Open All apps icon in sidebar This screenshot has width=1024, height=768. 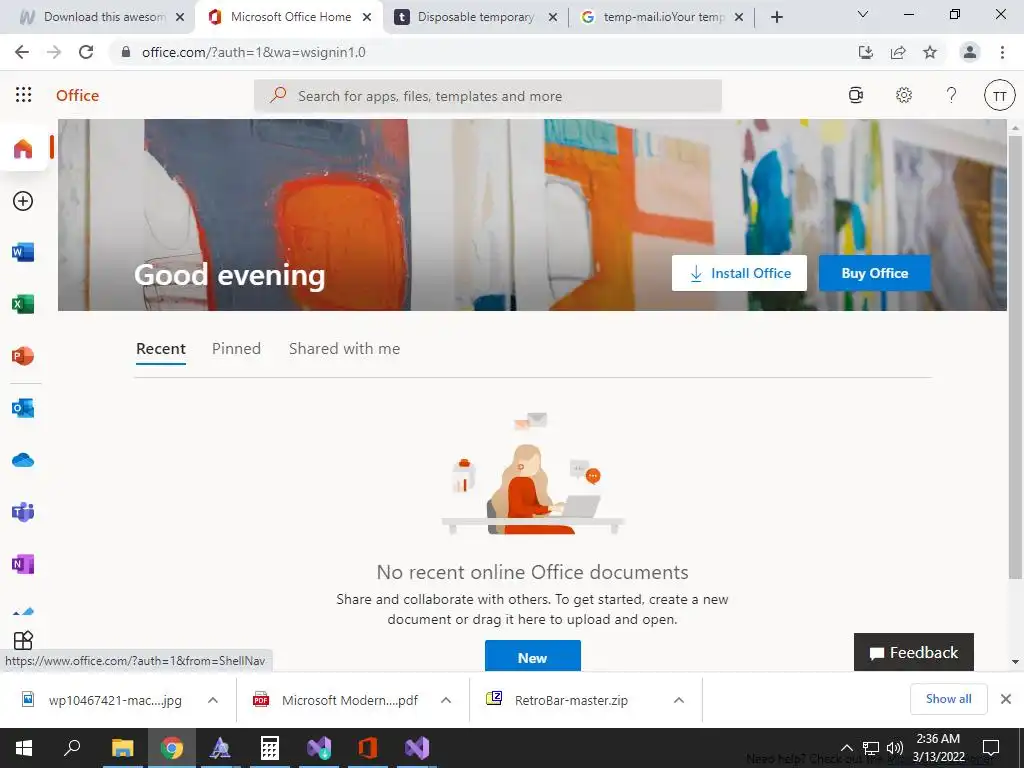pos(23,641)
